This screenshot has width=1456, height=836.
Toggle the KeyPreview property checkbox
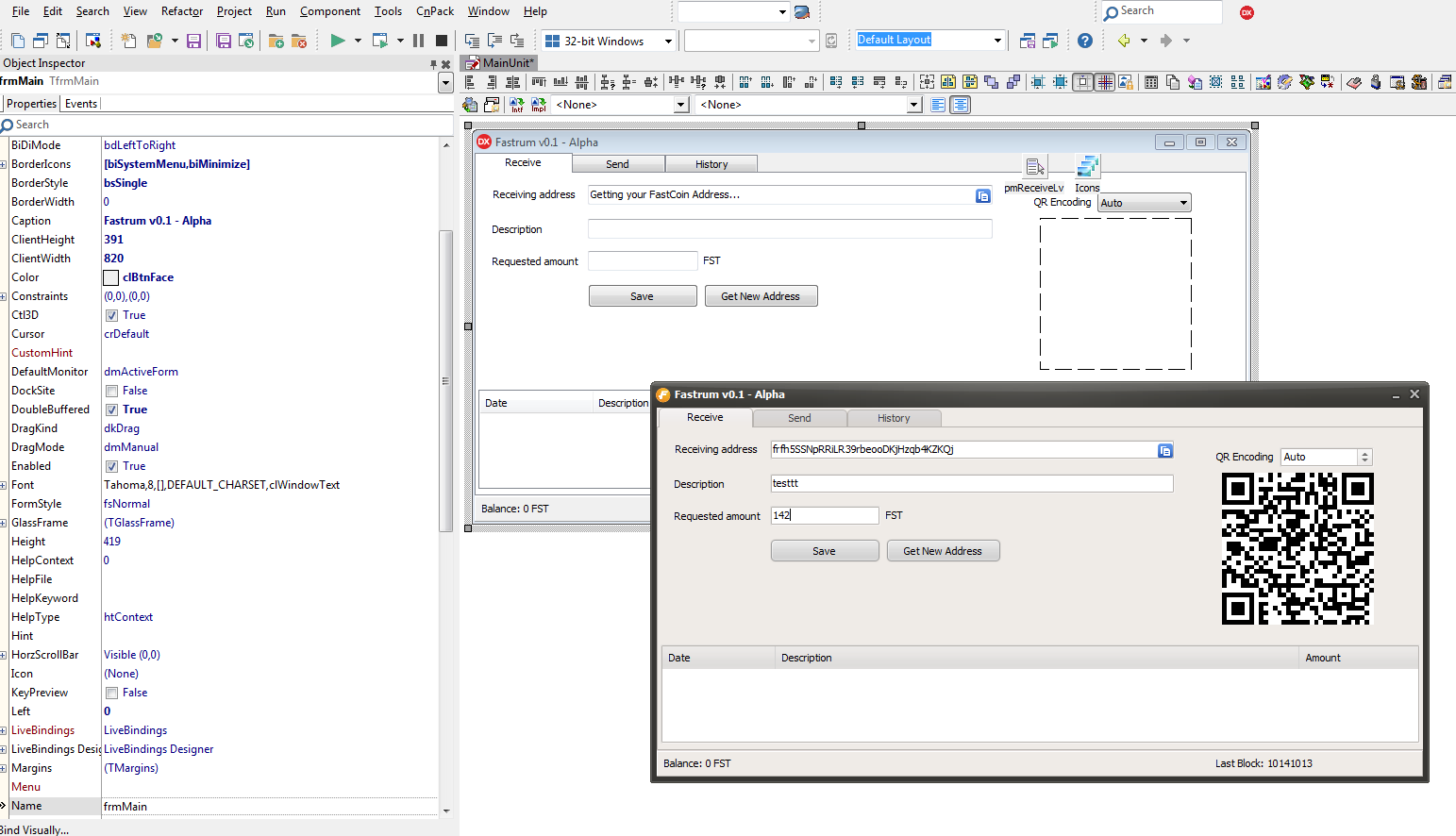tap(111, 693)
